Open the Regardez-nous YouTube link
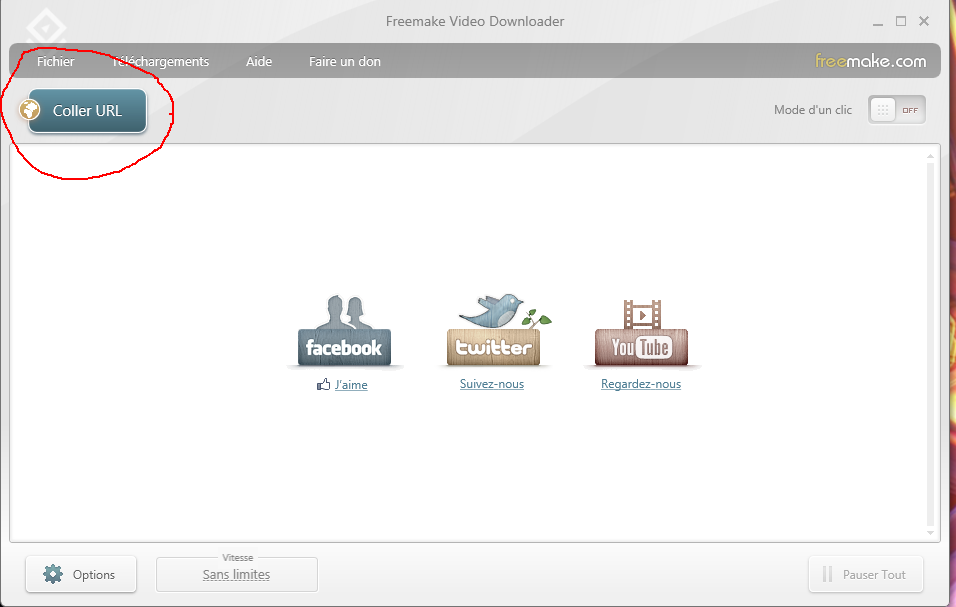The height and width of the screenshot is (607, 956). [x=641, y=384]
